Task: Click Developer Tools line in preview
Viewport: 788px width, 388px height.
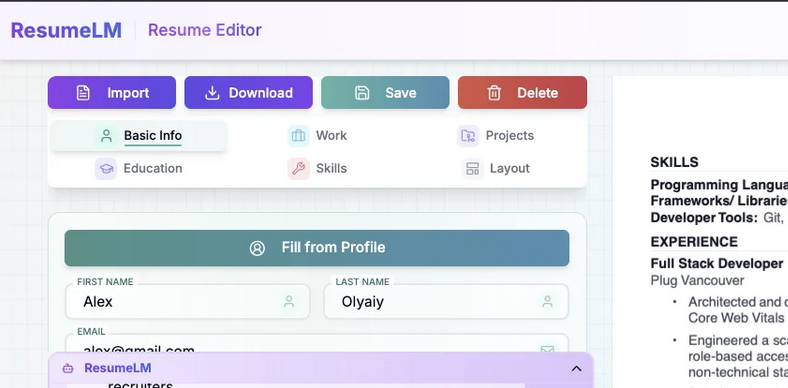Action: coord(717,218)
